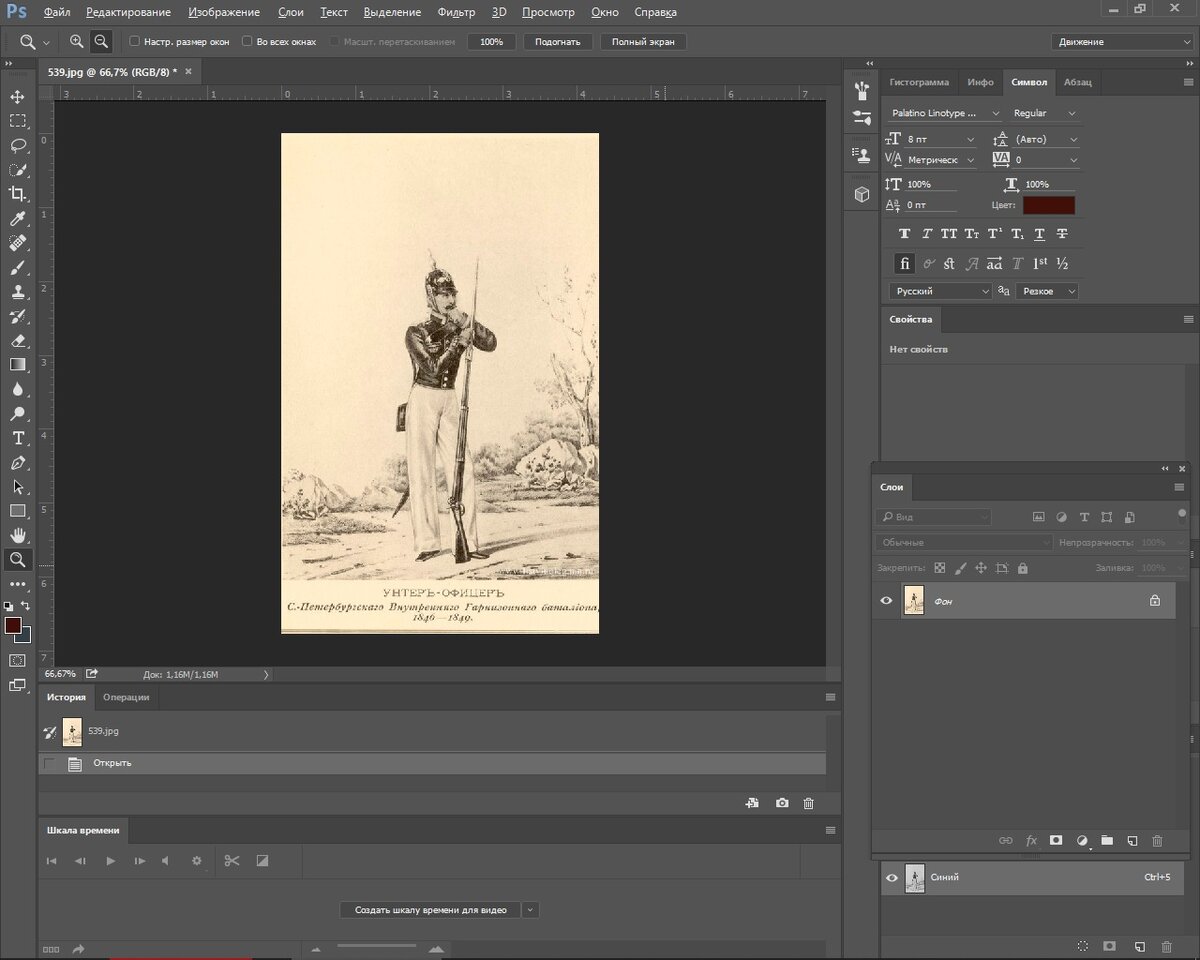This screenshot has height=960, width=1200.
Task: Select the Clone Stamp tool
Action: (17, 292)
